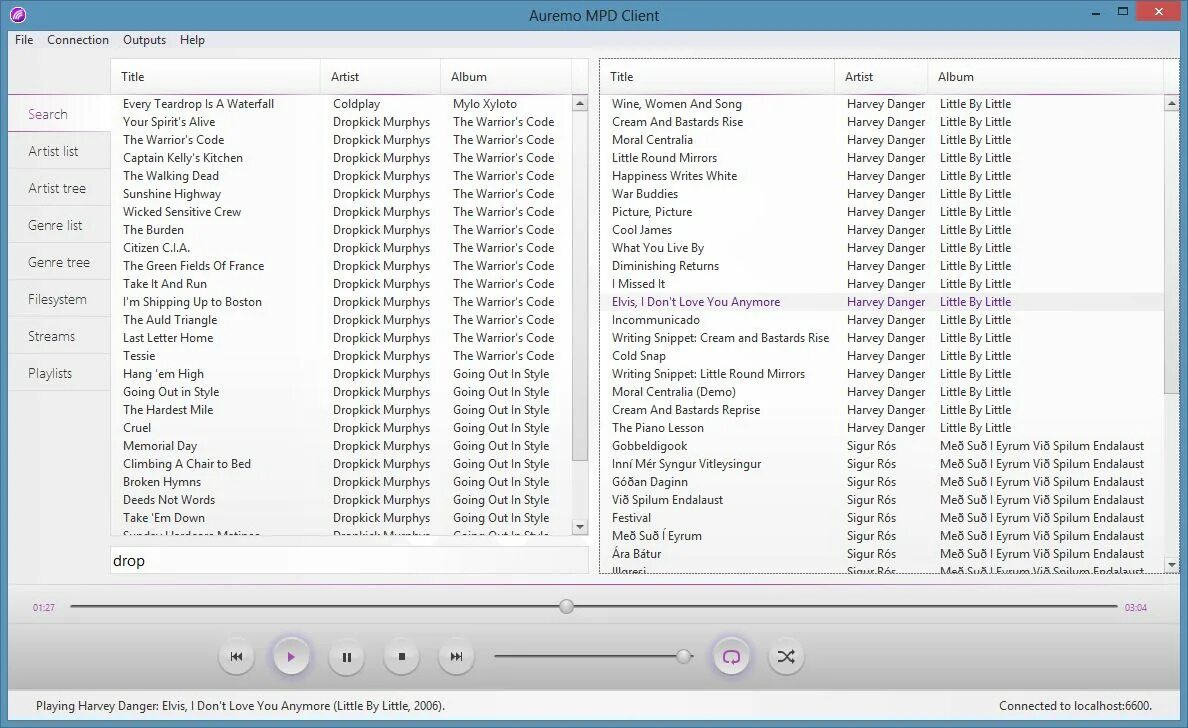
Task: Click the playlist Title column header
Action: tap(717, 77)
